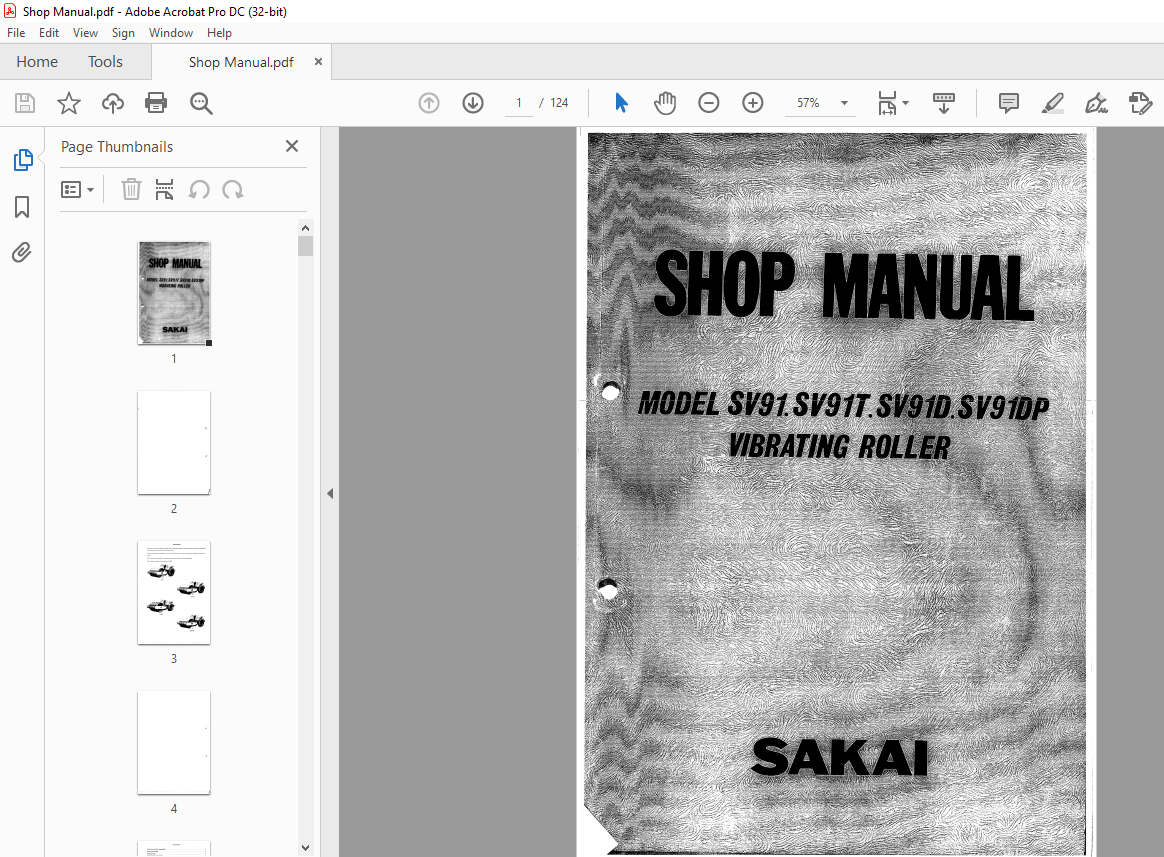Add to starred with star icon
The image size is (1164, 857).
[69, 102]
